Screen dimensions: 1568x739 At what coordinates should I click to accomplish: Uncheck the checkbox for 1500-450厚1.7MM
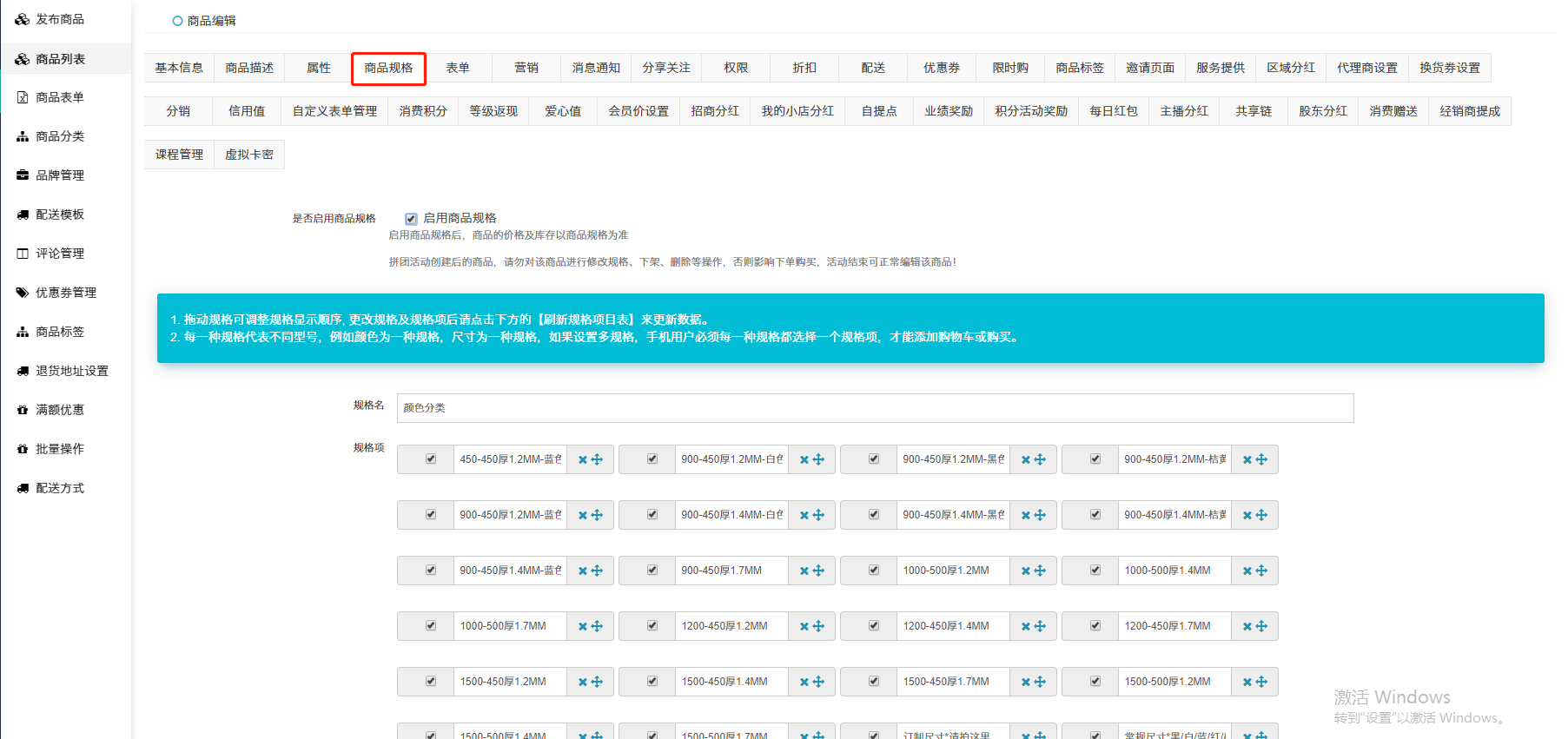coord(874,681)
